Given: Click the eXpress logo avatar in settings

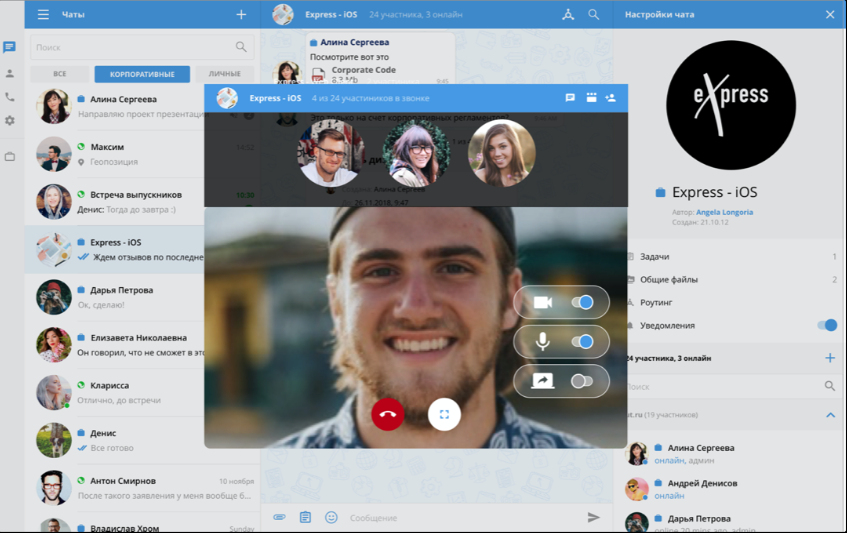Looking at the screenshot, I should (730, 105).
